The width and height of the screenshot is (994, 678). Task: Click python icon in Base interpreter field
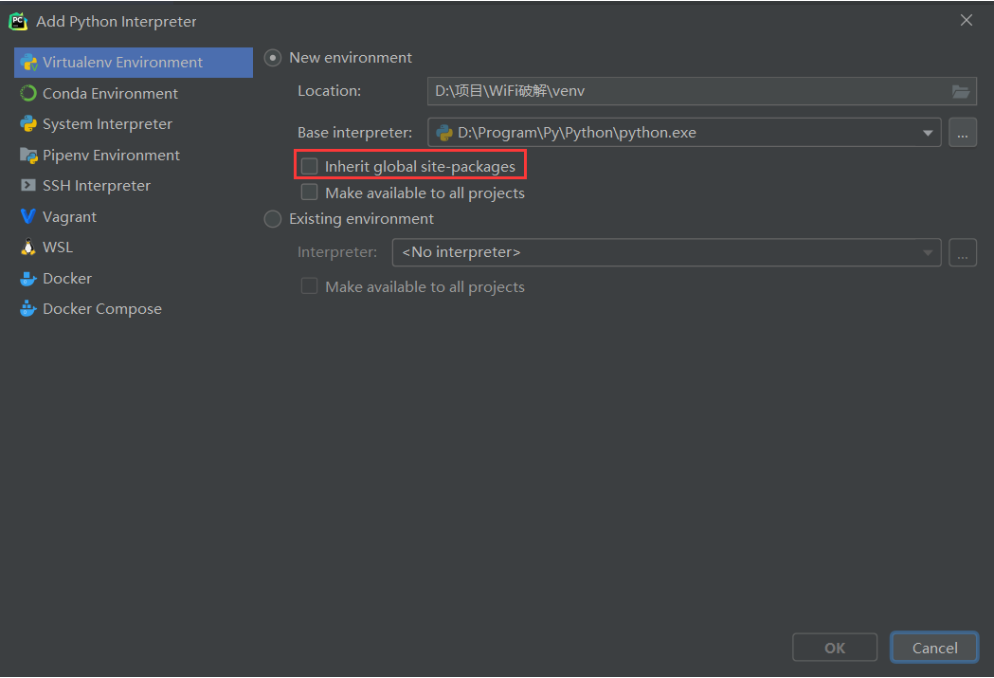pyautogui.click(x=444, y=132)
